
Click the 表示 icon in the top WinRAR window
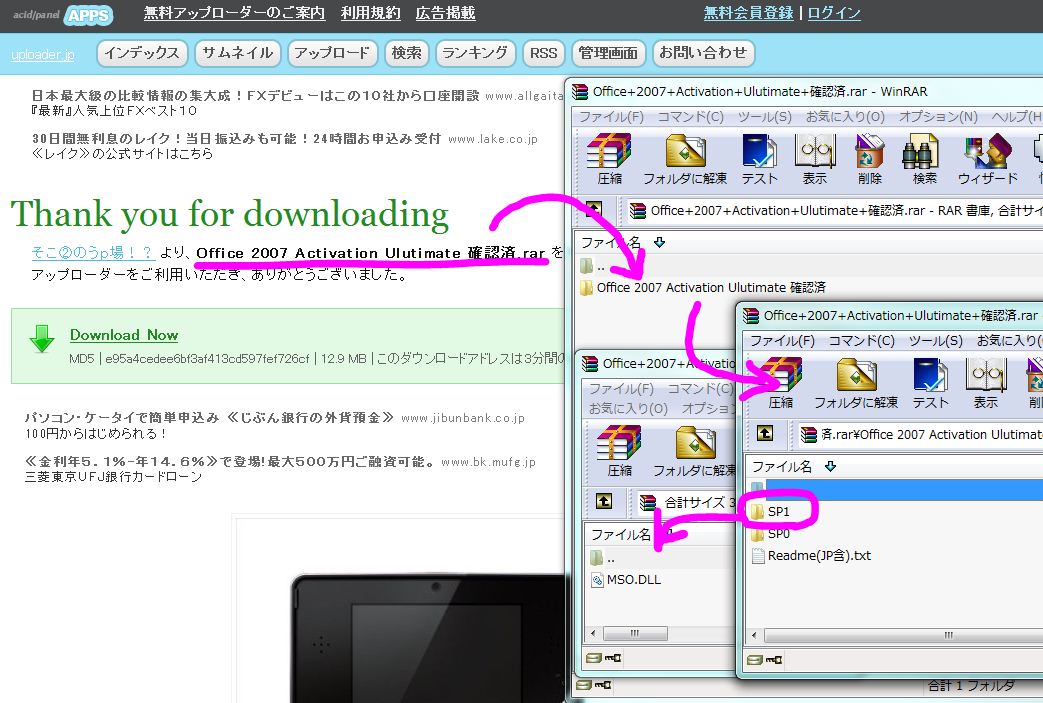[x=815, y=158]
